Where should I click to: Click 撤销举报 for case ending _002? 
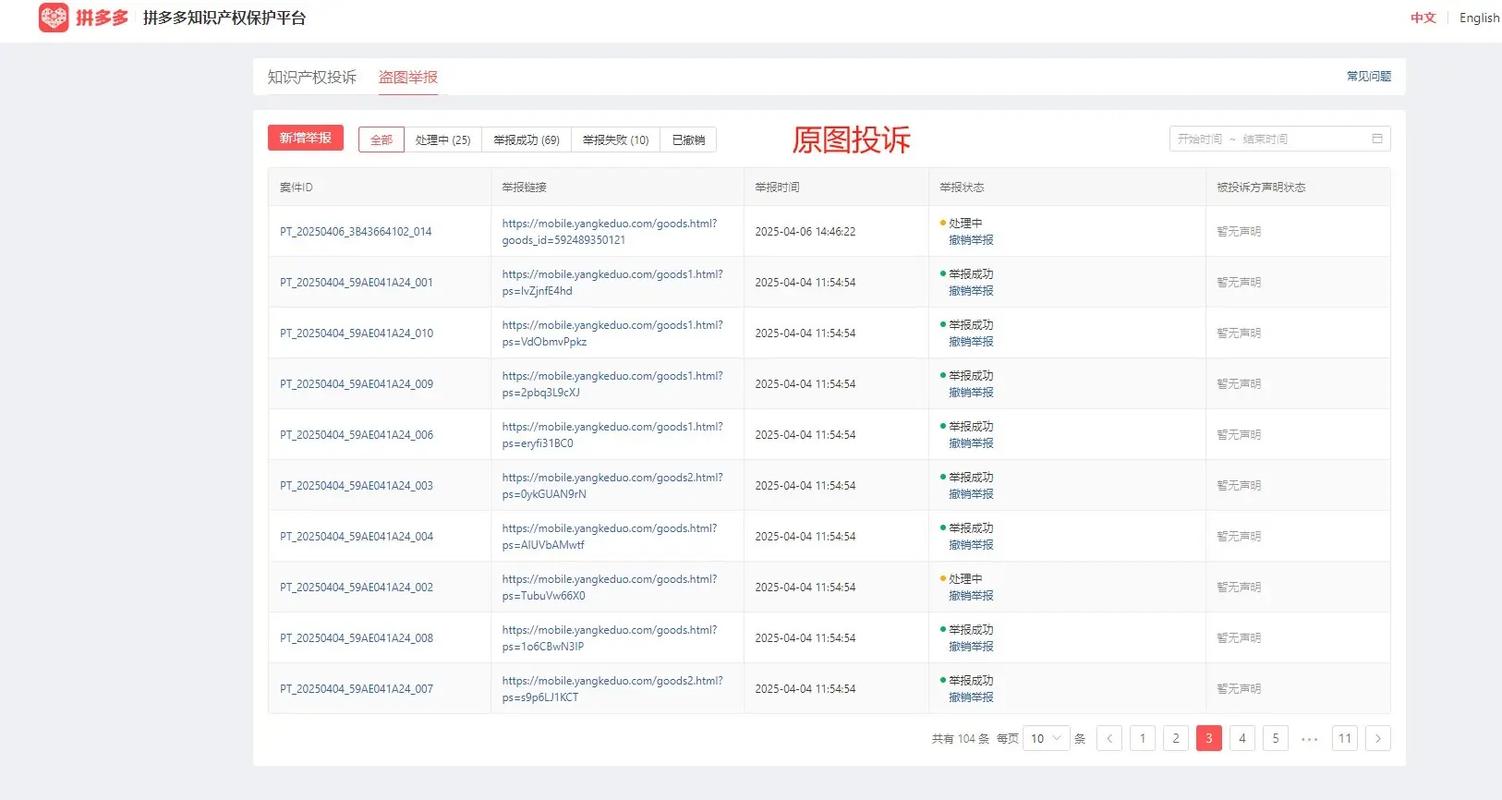click(x=971, y=596)
